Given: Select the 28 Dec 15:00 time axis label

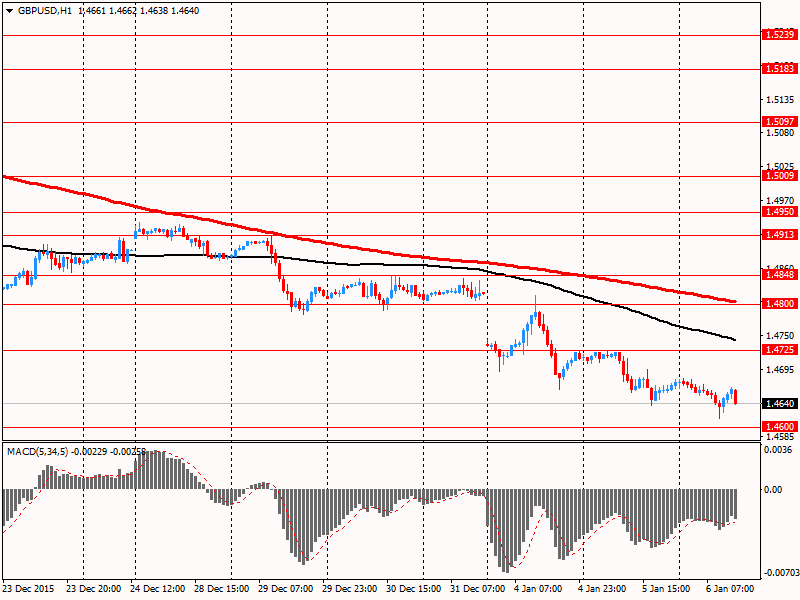Looking at the screenshot, I should click(221, 589).
